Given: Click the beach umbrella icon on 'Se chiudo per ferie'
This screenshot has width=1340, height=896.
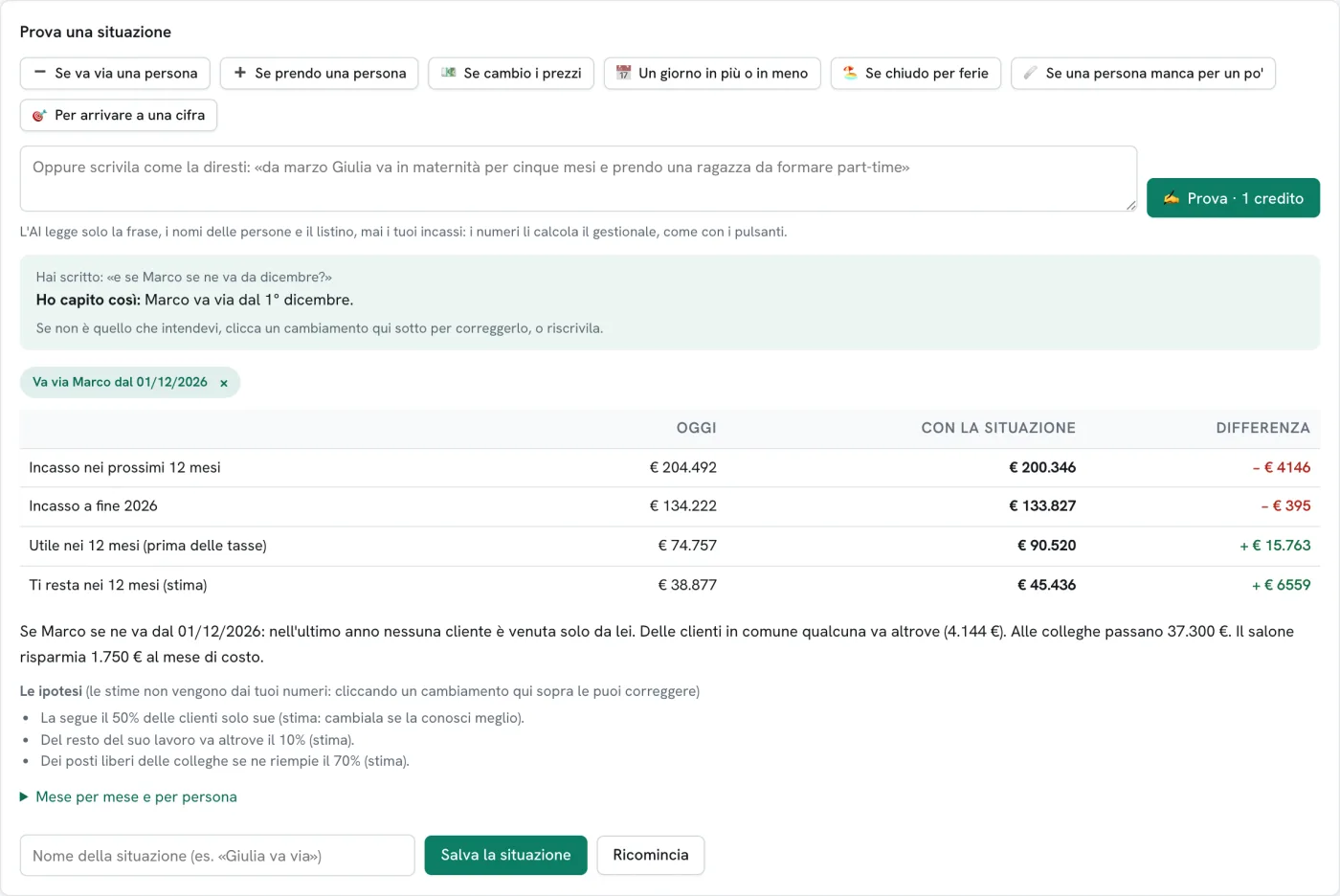Looking at the screenshot, I should click(x=850, y=73).
